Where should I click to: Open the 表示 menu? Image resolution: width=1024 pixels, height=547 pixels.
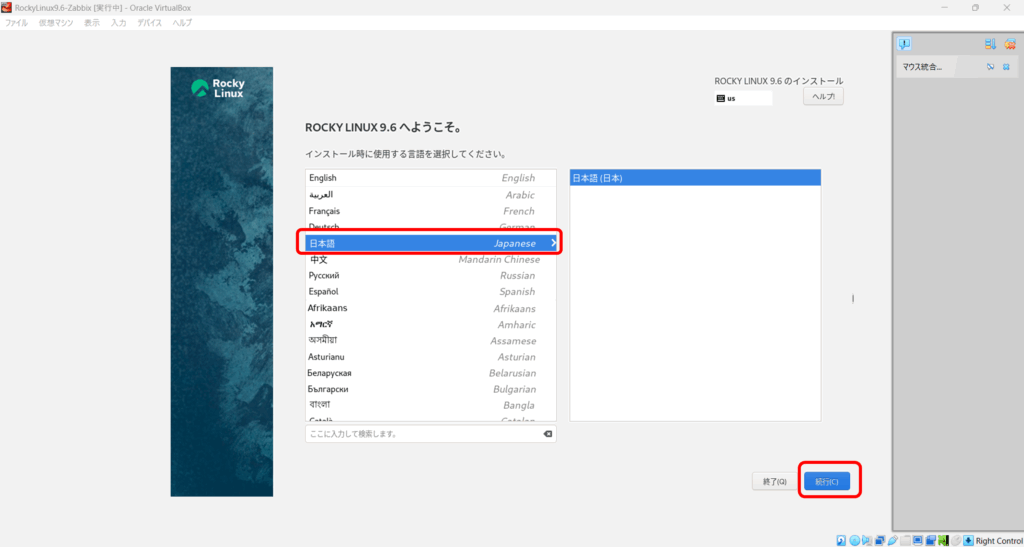(91, 23)
